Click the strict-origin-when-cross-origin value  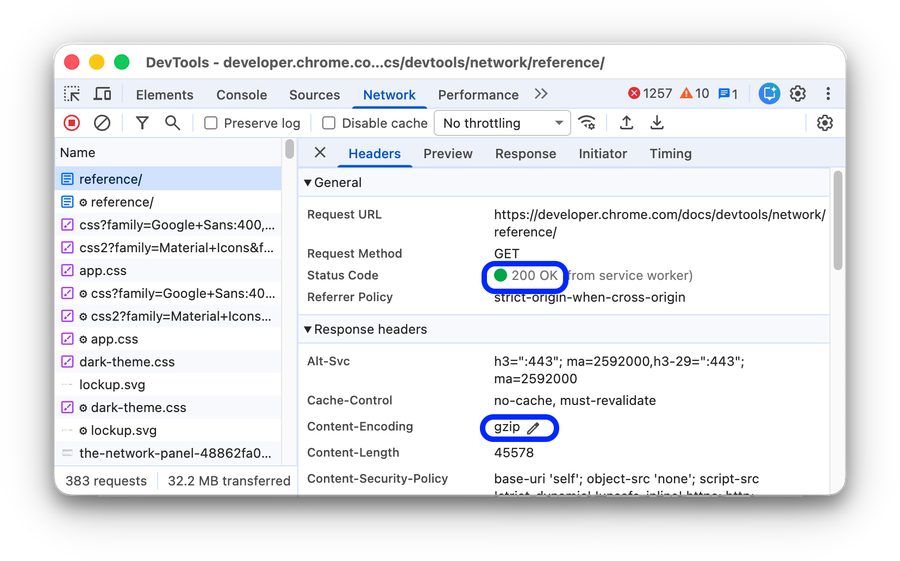[x=589, y=297]
